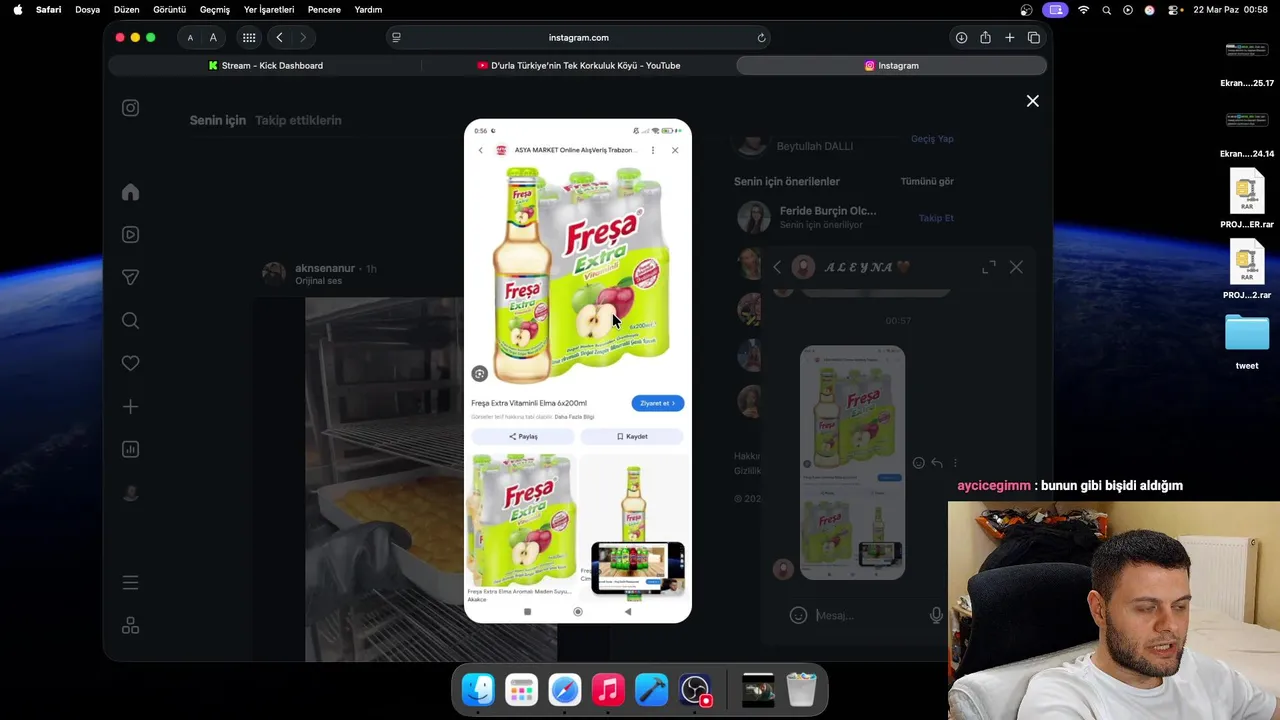Show Safari downloads

961,37
